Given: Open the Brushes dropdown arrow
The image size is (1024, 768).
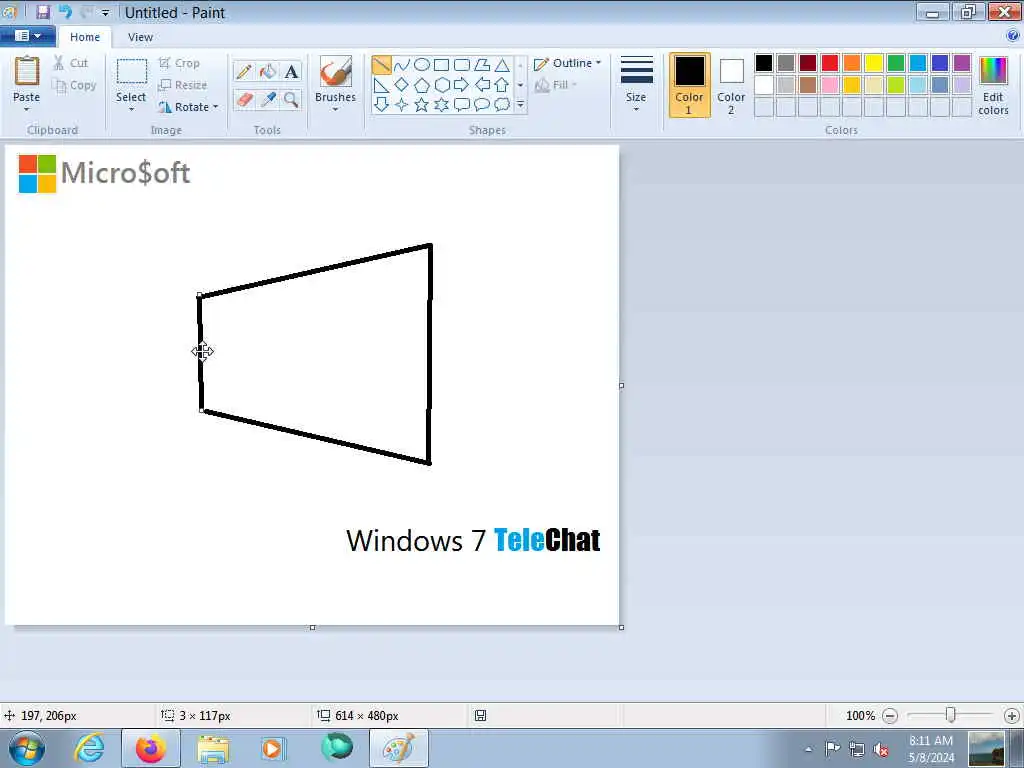Looking at the screenshot, I should pos(335,110).
